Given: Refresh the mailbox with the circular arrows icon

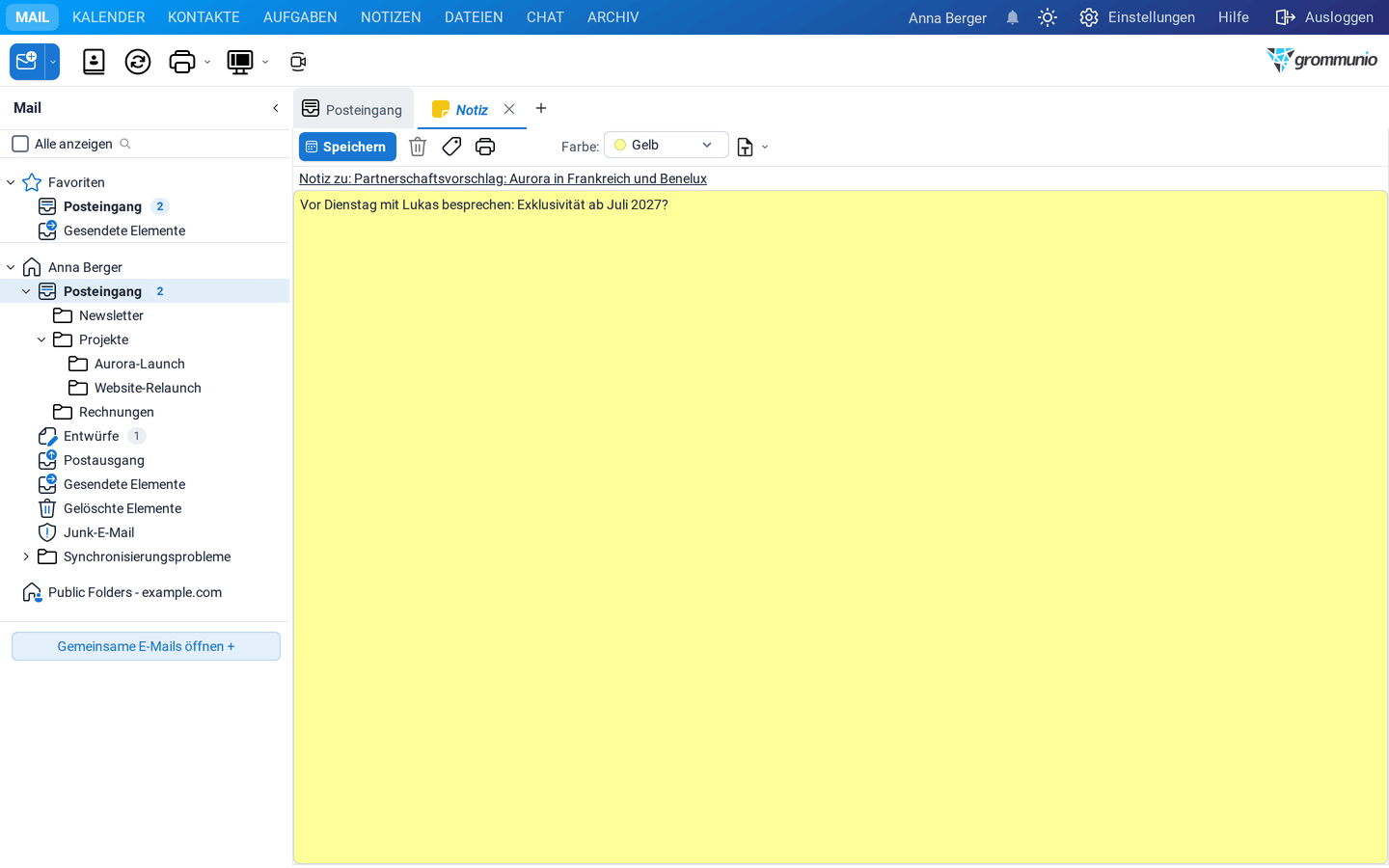Looking at the screenshot, I should (x=138, y=62).
